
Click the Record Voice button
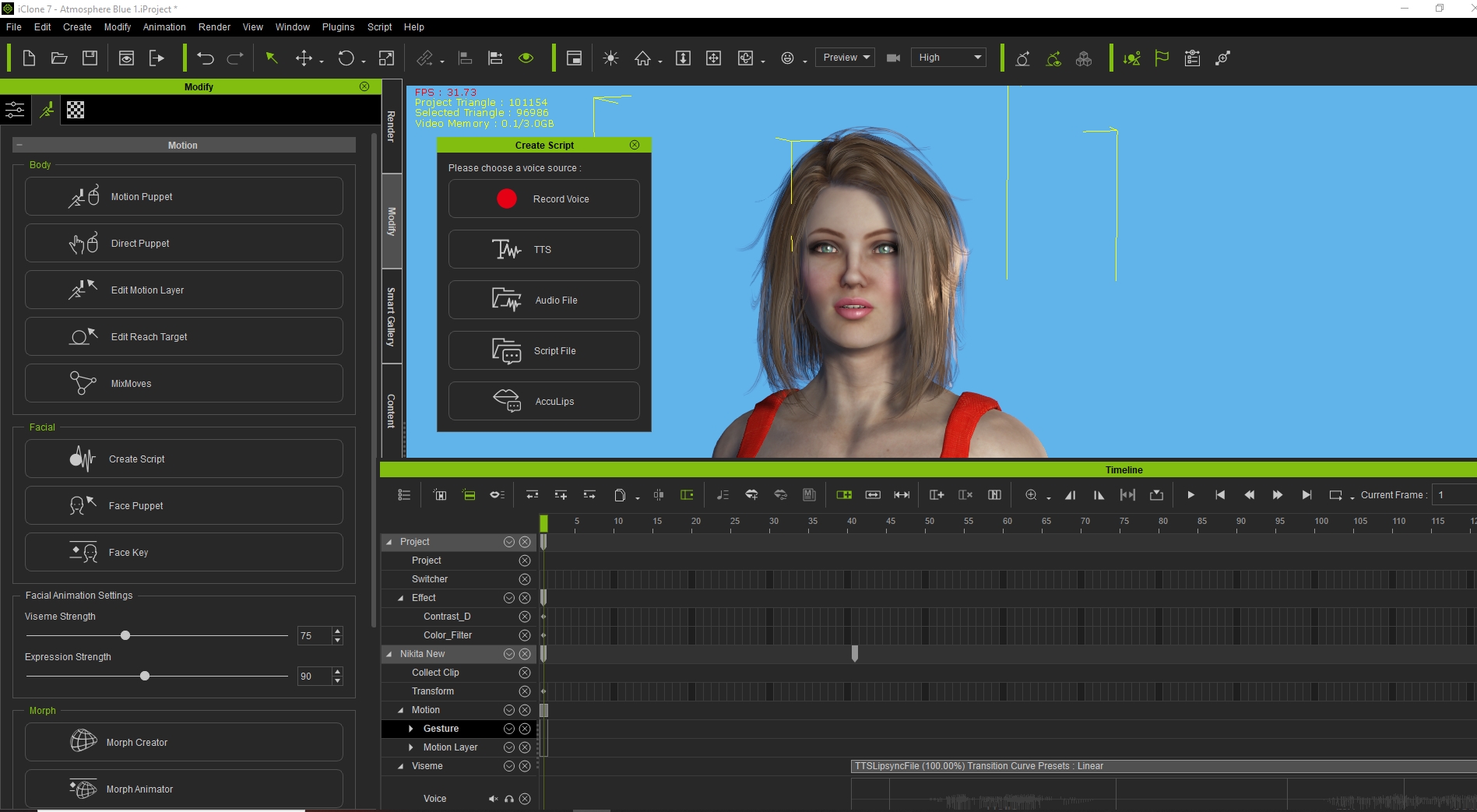(x=543, y=199)
